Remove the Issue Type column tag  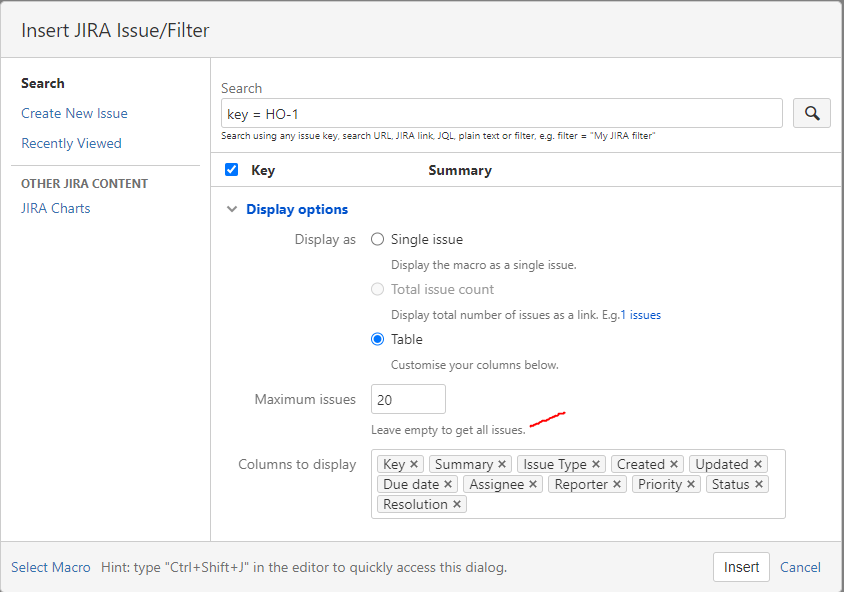pyautogui.click(x=596, y=464)
